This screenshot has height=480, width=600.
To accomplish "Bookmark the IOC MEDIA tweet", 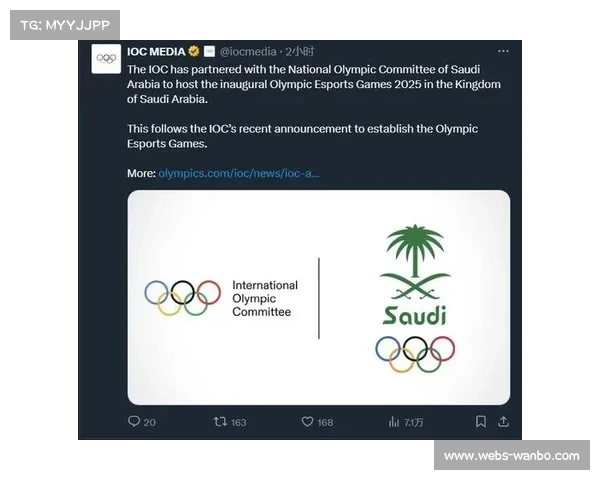I will (x=481, y=422).
